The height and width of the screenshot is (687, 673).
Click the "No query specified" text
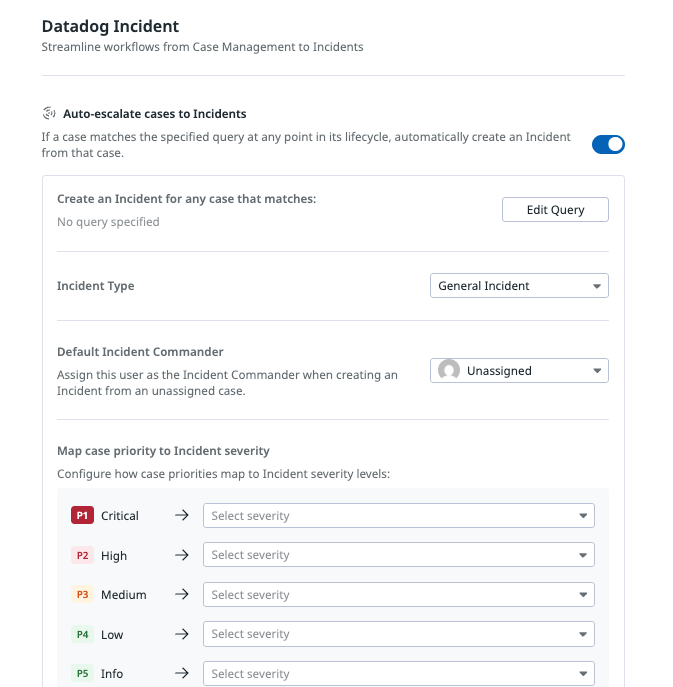[x=108, y=222]
